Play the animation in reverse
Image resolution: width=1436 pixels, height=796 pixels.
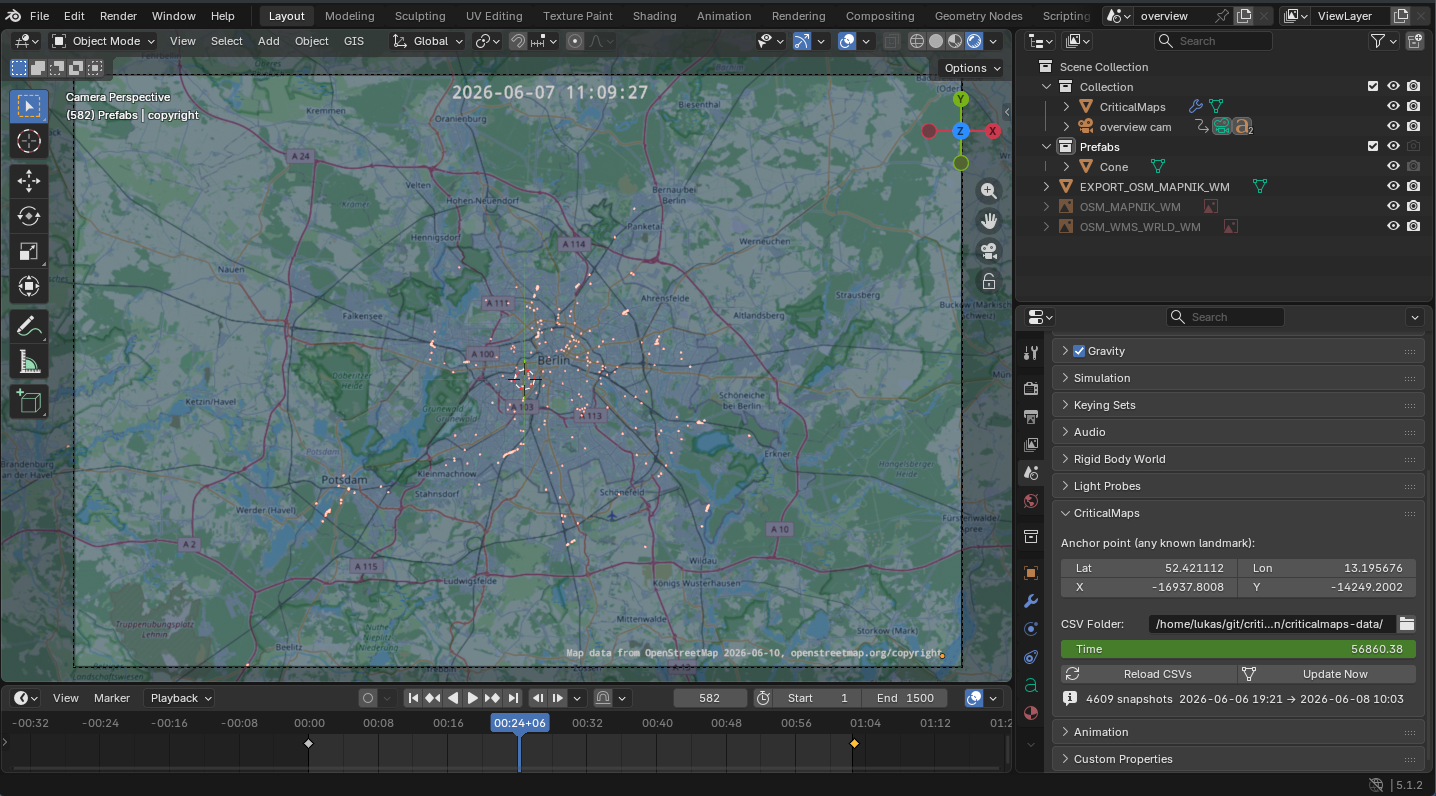click(x=453, y=698)
